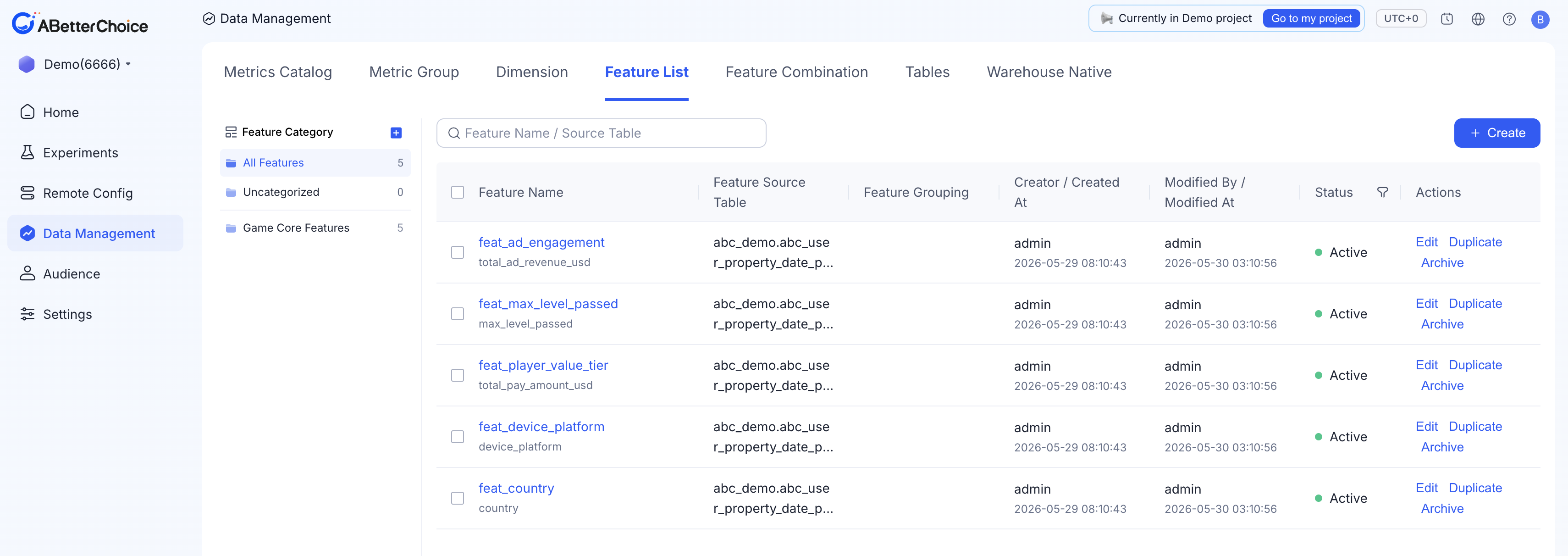
Task: Edit the feat_ad_engagement feature
Action: [1426, 242]
